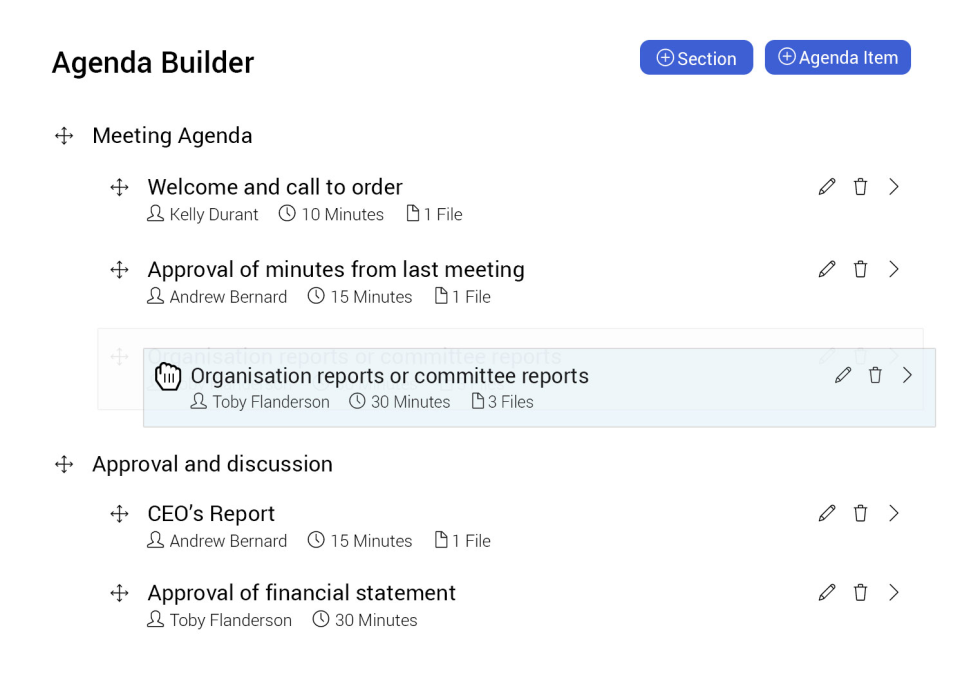Viewport: 960px width, 684px height.
Task: Edit the Approval of financial statement item
Action: pyautogui.click(x=826, y=593)
